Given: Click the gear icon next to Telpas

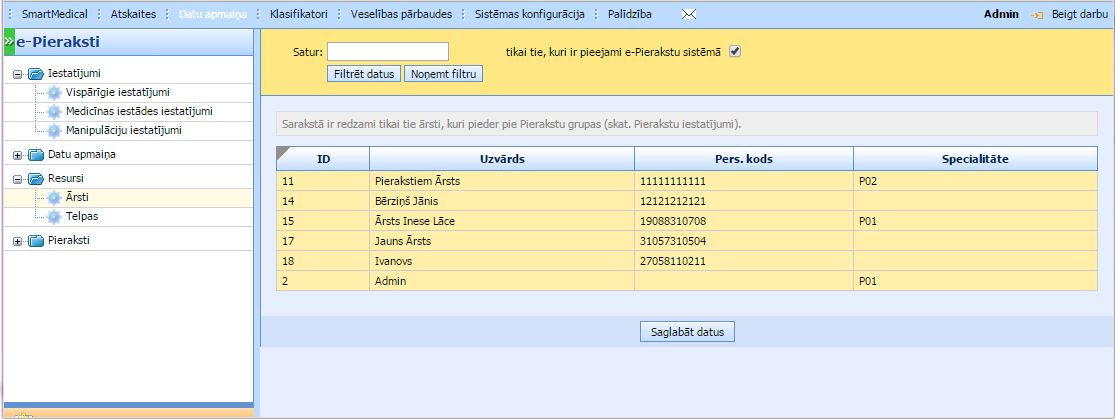Looking at the screenshot, I should point(54,217).
